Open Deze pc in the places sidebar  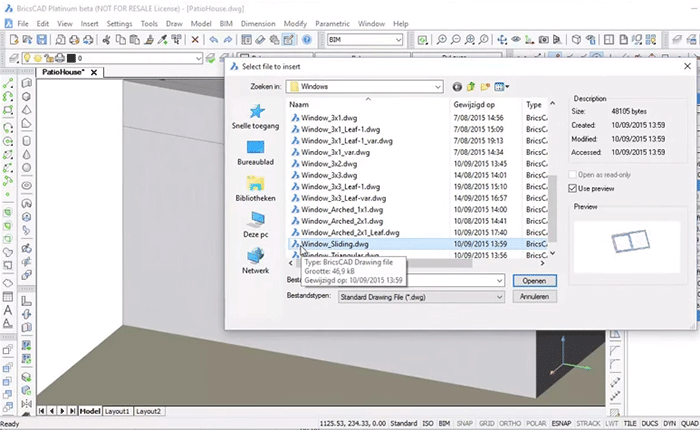click(255, 225)
